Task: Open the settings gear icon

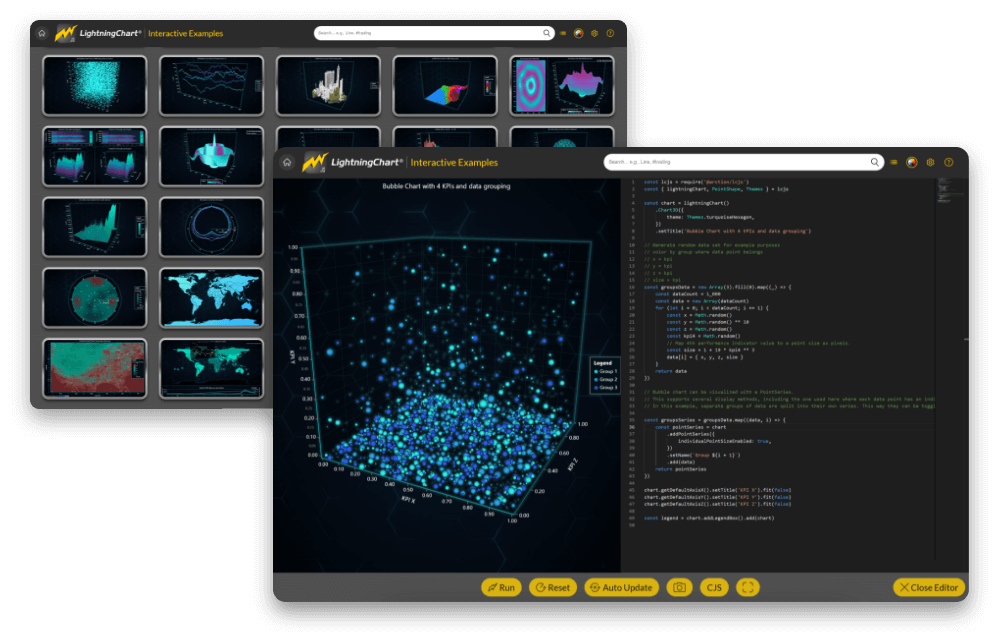Action: tap(930, 161)
